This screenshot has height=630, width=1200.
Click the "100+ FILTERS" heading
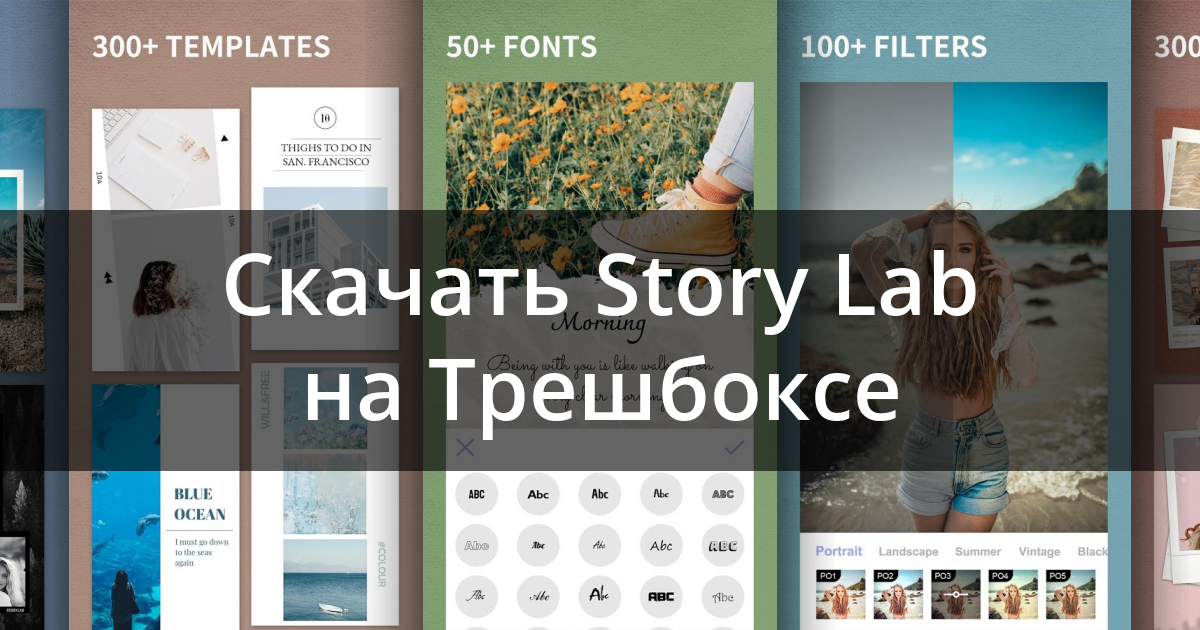tap(894, 46)
